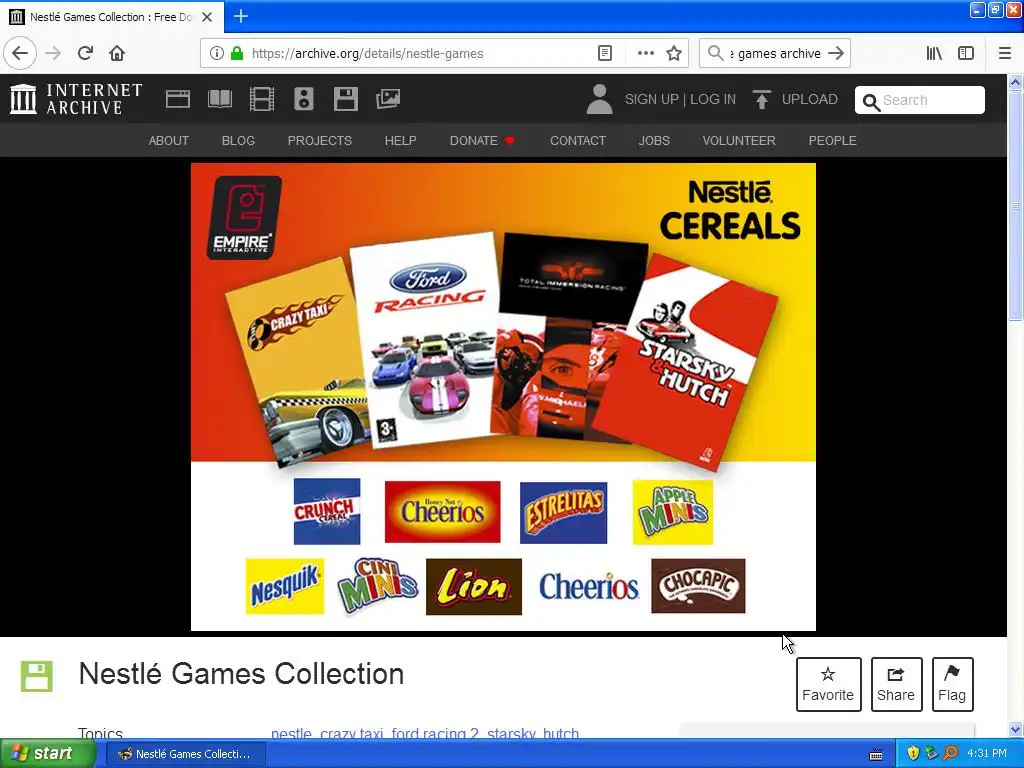Open the Audio speaker icon
This screenshot has height=768, width=1024.
tap(304, 99)
